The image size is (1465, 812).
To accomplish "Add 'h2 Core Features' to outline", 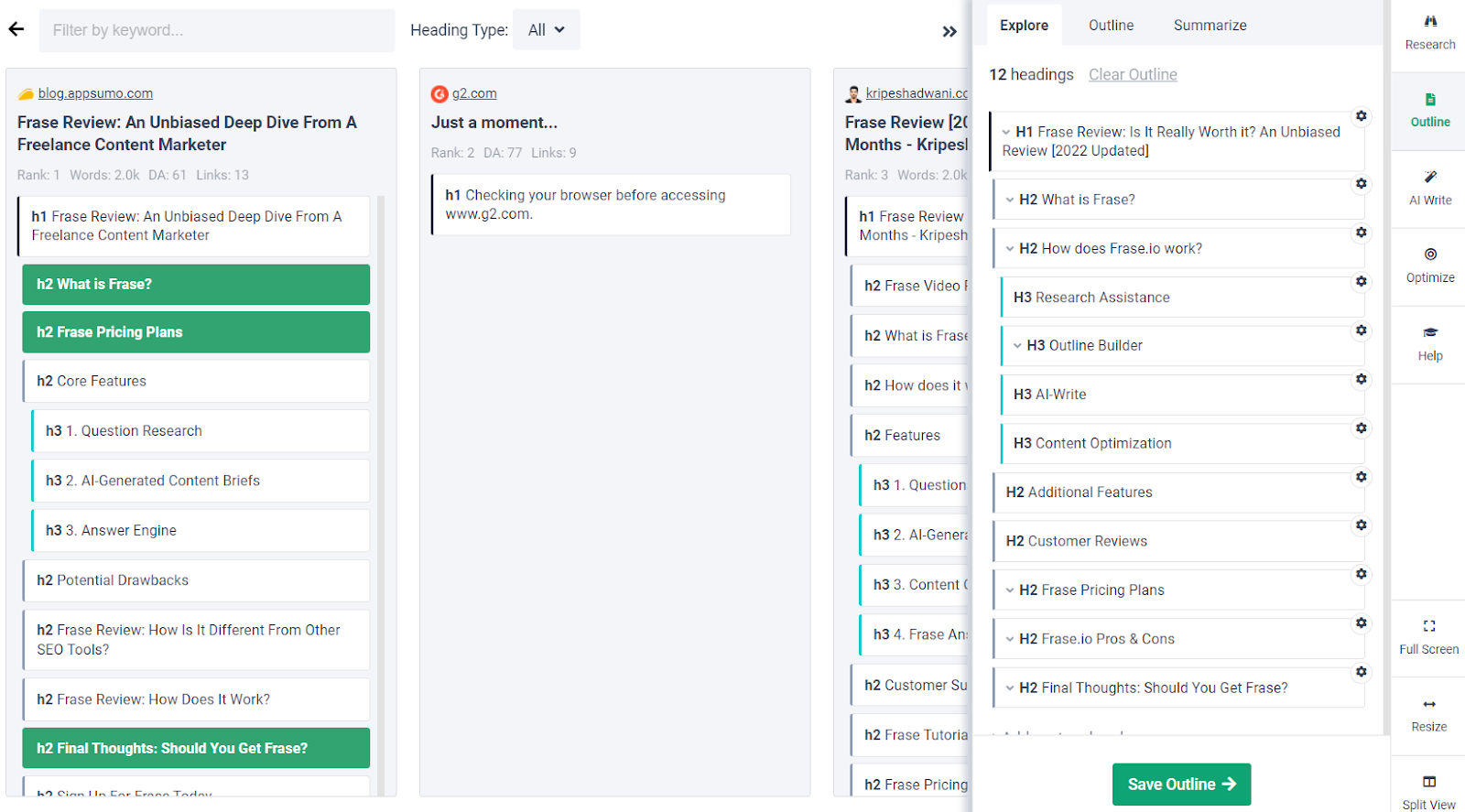I will (196, 381).
